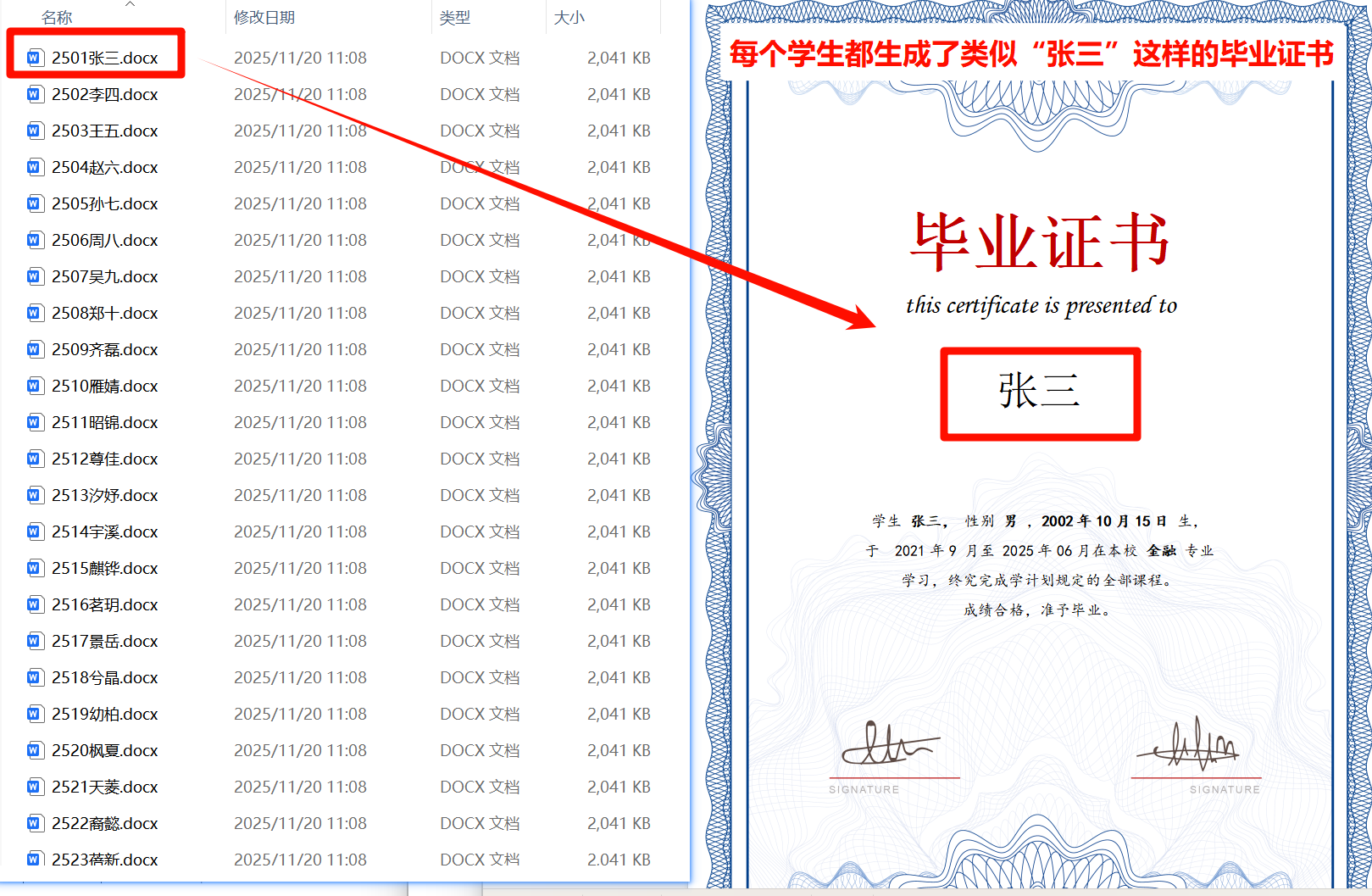
Task: Select the file 2511昭锦.docx
Action: (x=102, y=422)
